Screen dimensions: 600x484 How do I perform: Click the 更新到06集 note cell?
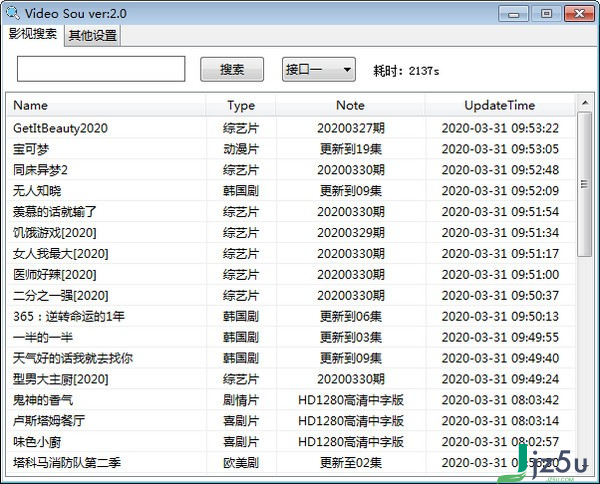pos(351,316)
